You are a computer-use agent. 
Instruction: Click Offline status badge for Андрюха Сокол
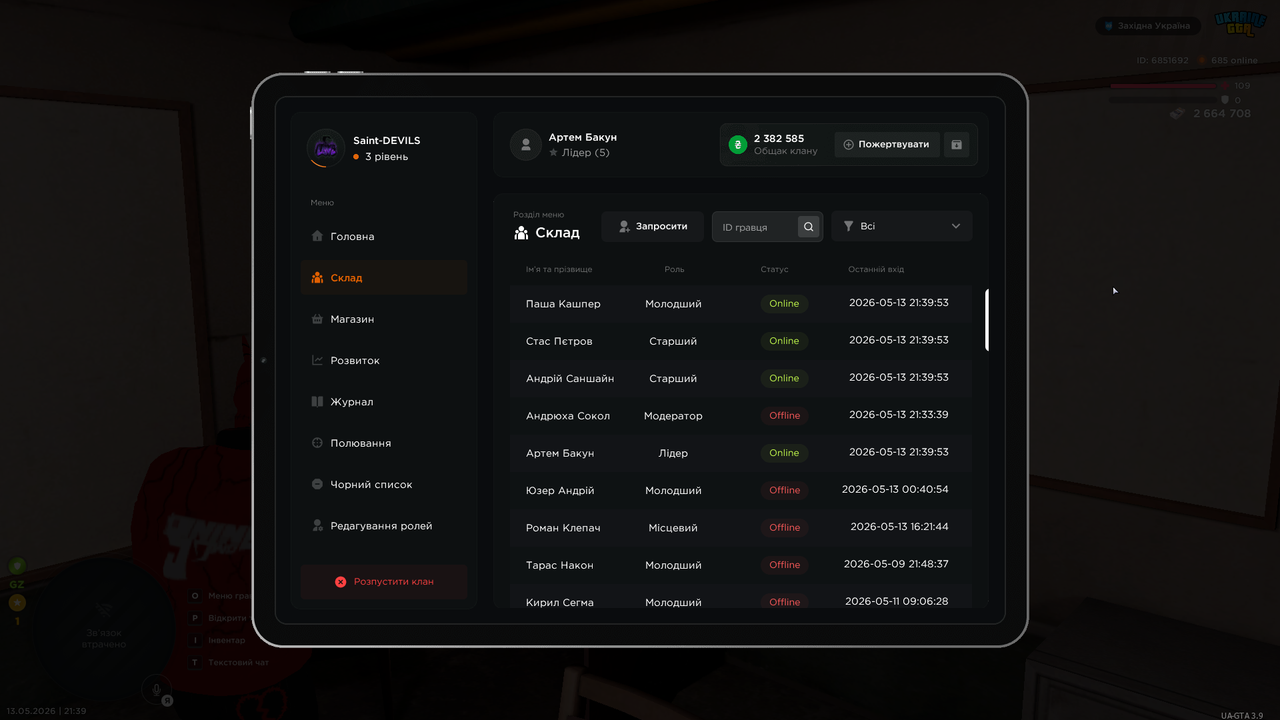click(x=785, y=415)
